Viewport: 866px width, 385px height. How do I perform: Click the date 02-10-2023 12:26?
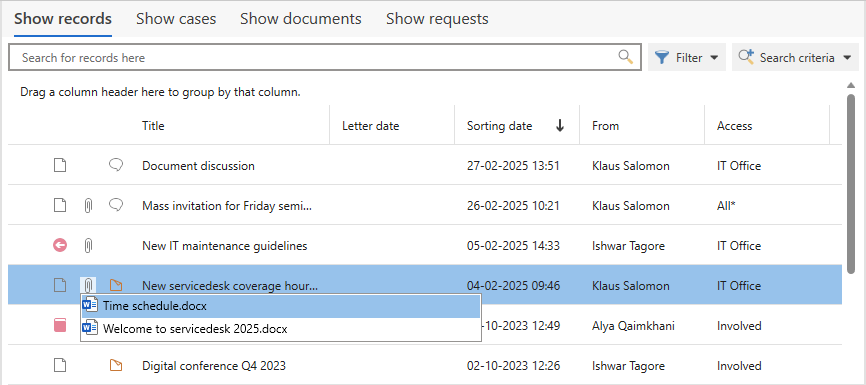513,365
